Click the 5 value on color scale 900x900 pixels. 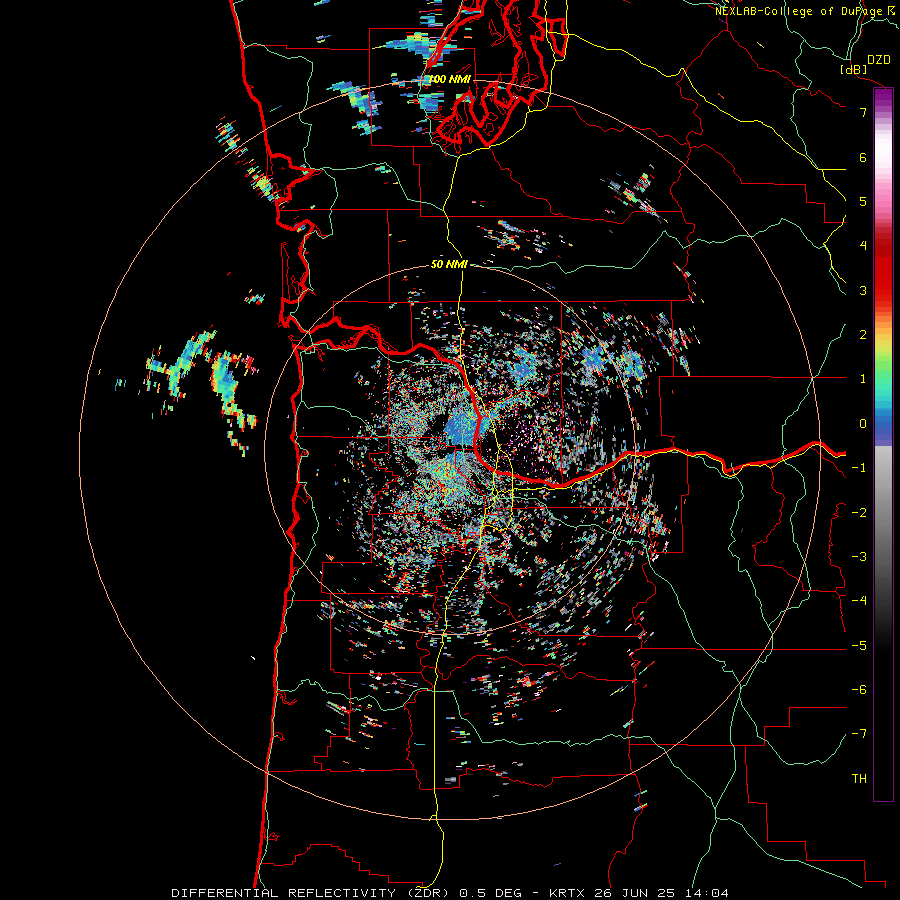tap(863, 201)
